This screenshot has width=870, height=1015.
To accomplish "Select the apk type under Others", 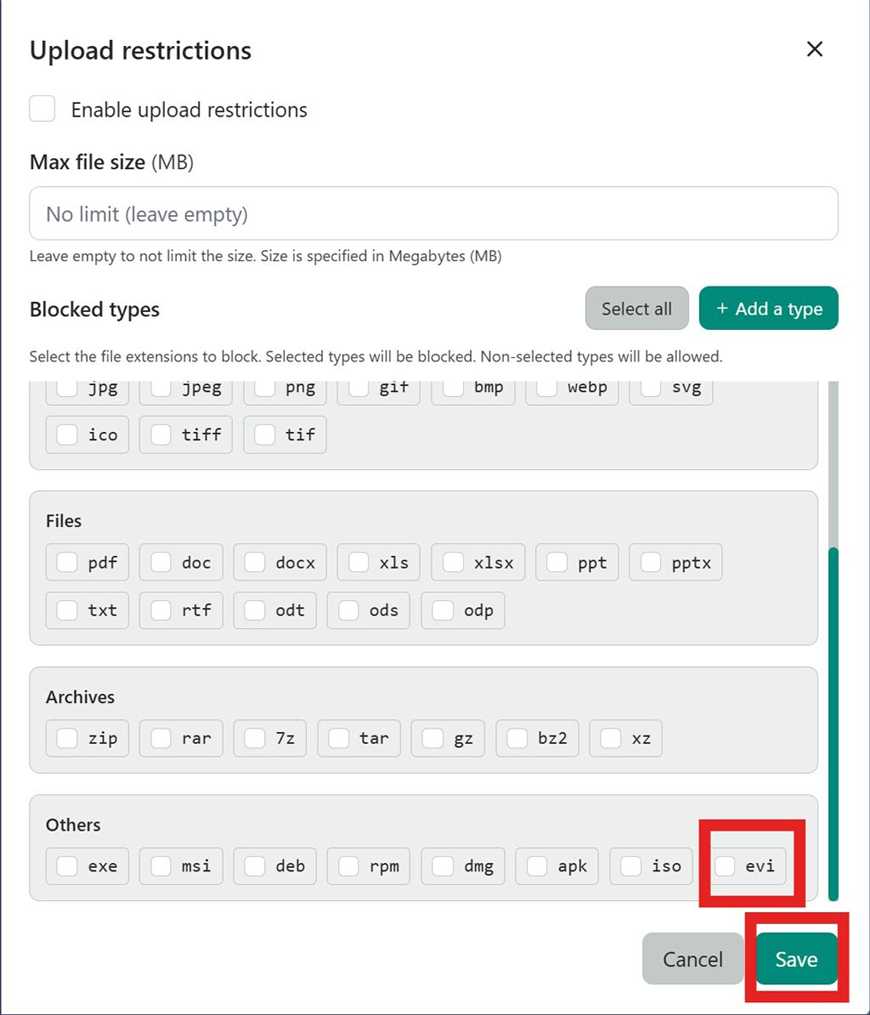I will point(534,866).
